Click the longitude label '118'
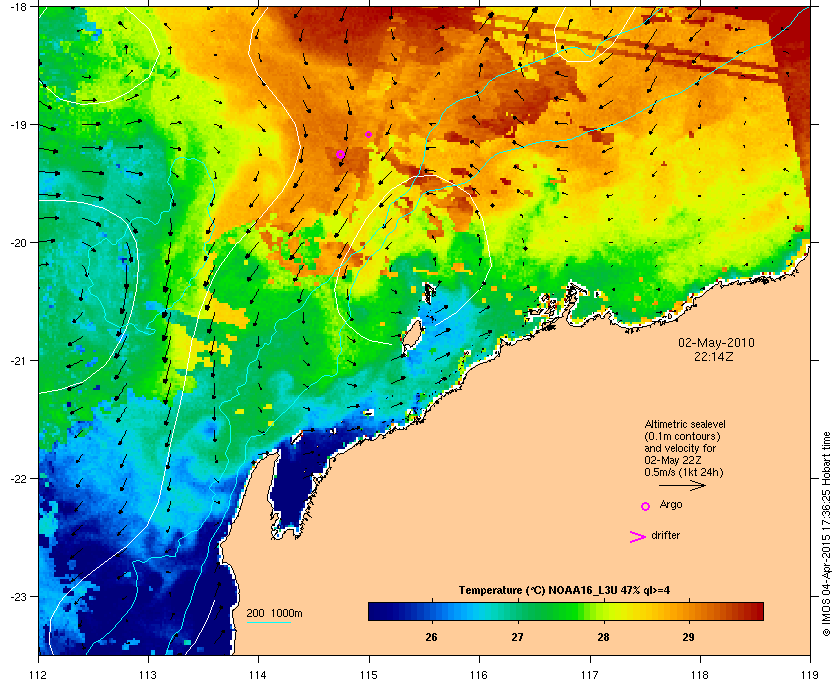 pos(700,675)
